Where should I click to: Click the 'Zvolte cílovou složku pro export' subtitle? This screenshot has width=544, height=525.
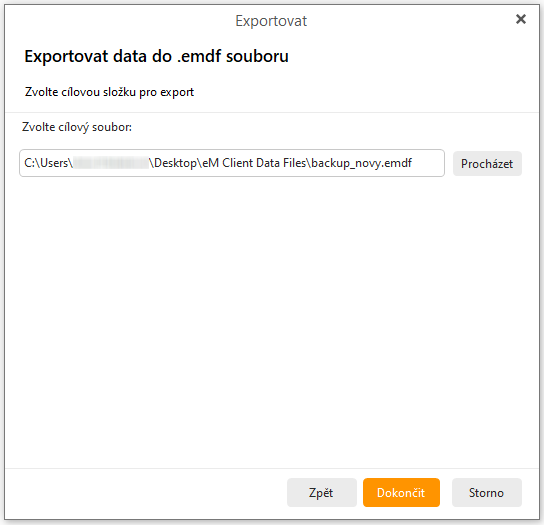click(109, 92)
